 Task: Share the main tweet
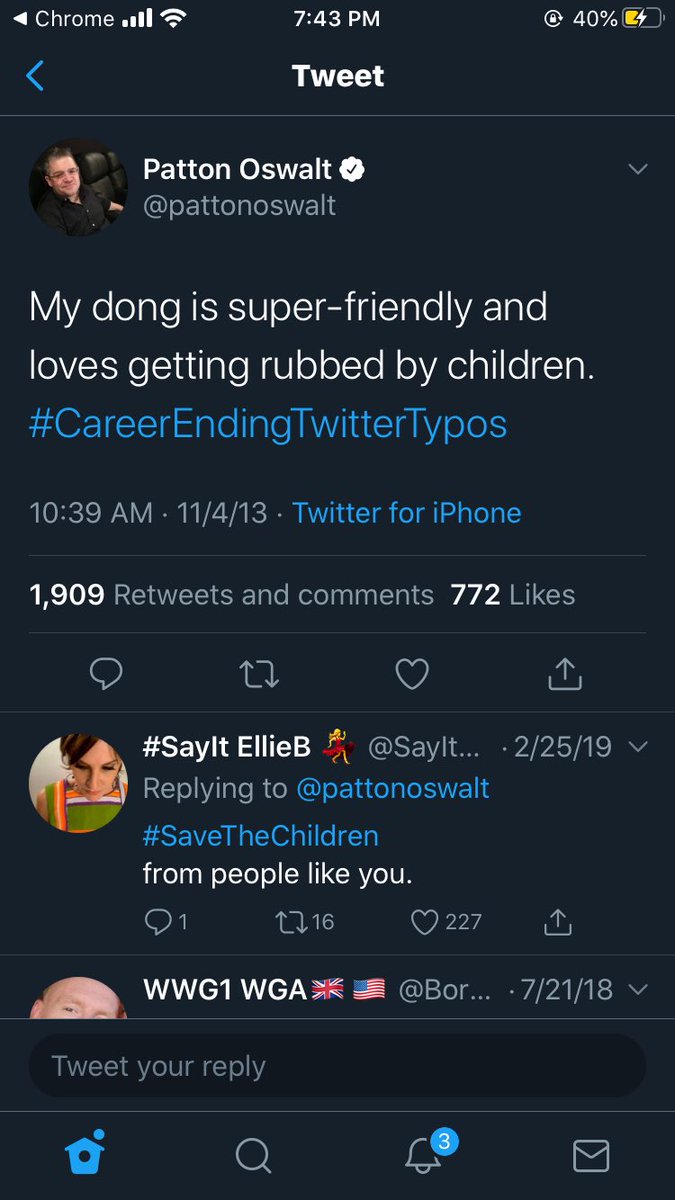click(x=565, y=674)
